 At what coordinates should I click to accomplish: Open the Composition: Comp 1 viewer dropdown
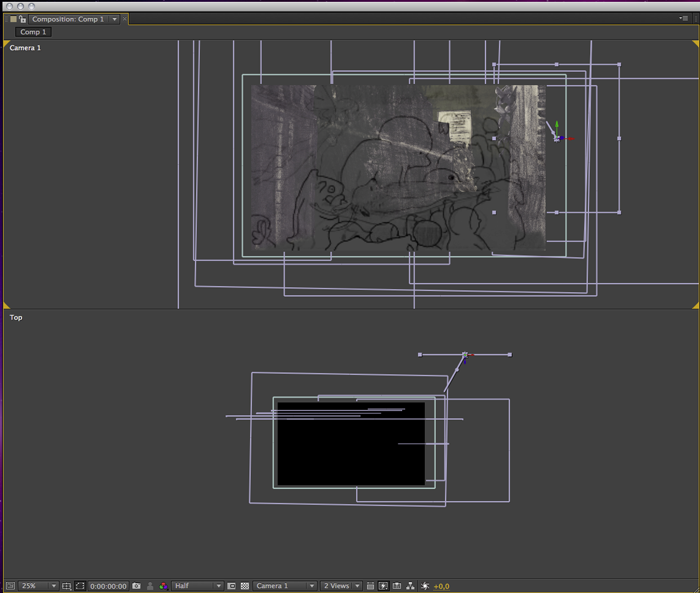(x=115, y=19)
